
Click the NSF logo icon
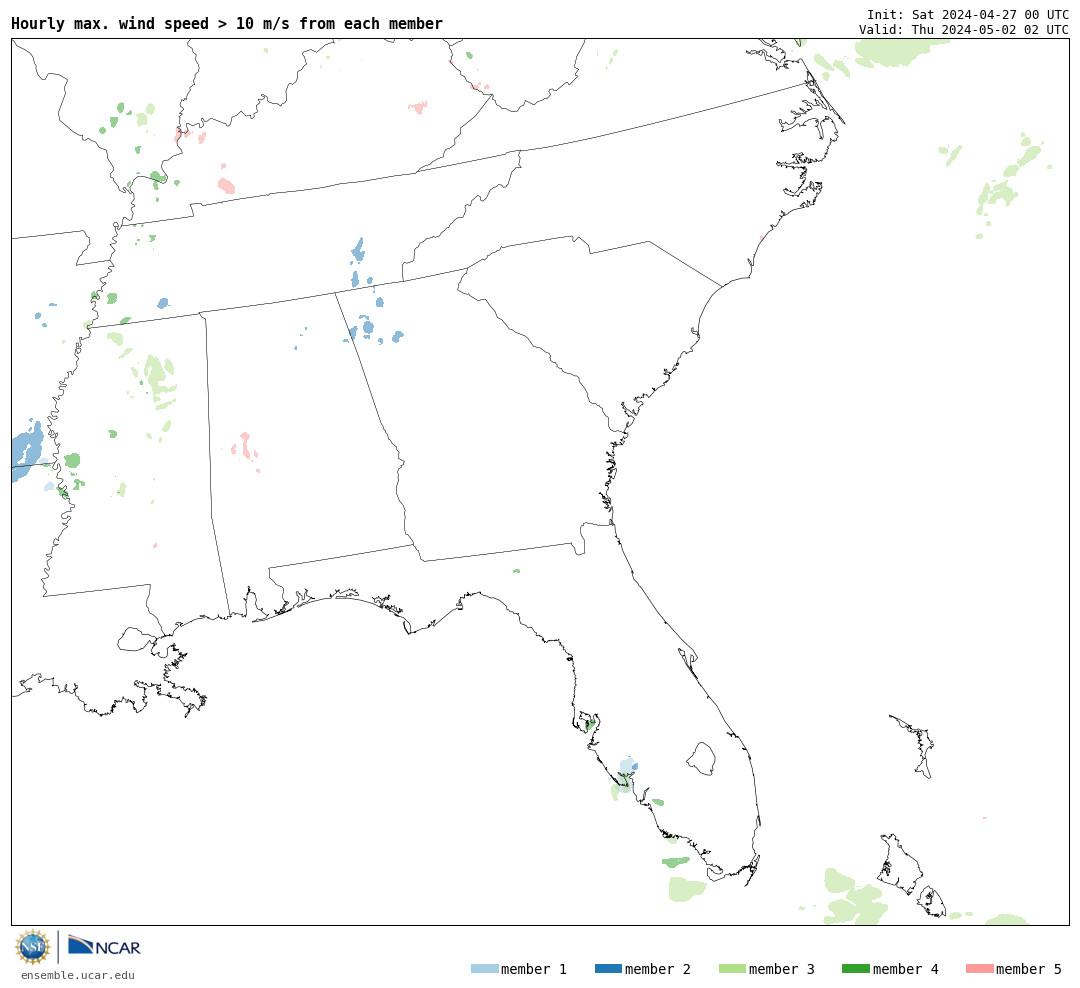(32, 947)
